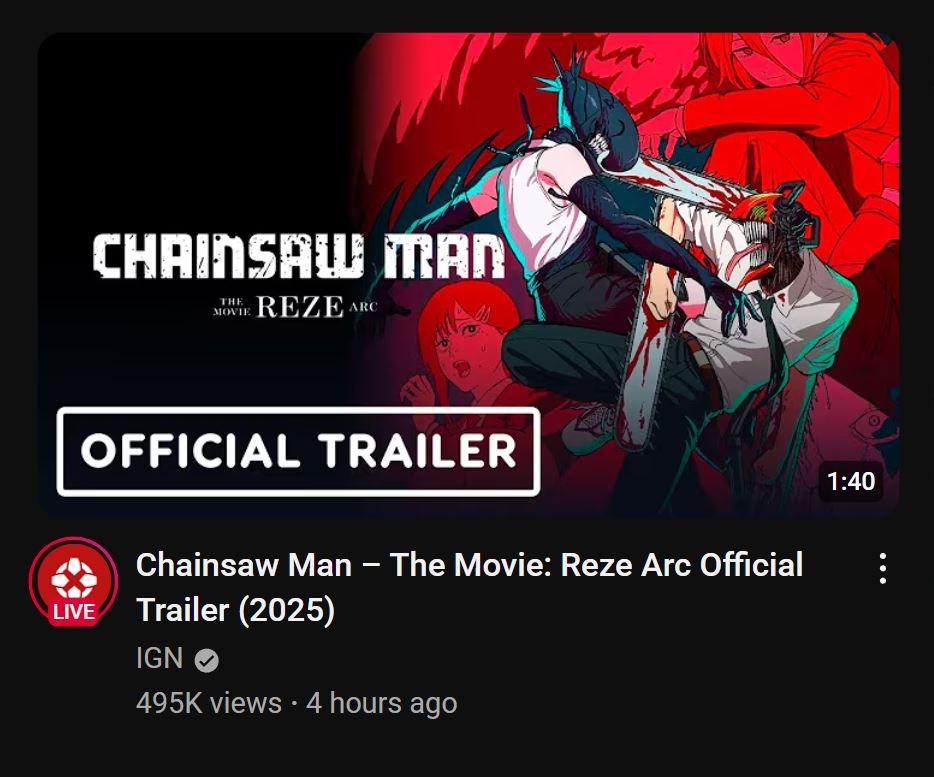934x777 pixels.
Task: Click the Reze Arc movie subtitle logo
Action: 295,306
